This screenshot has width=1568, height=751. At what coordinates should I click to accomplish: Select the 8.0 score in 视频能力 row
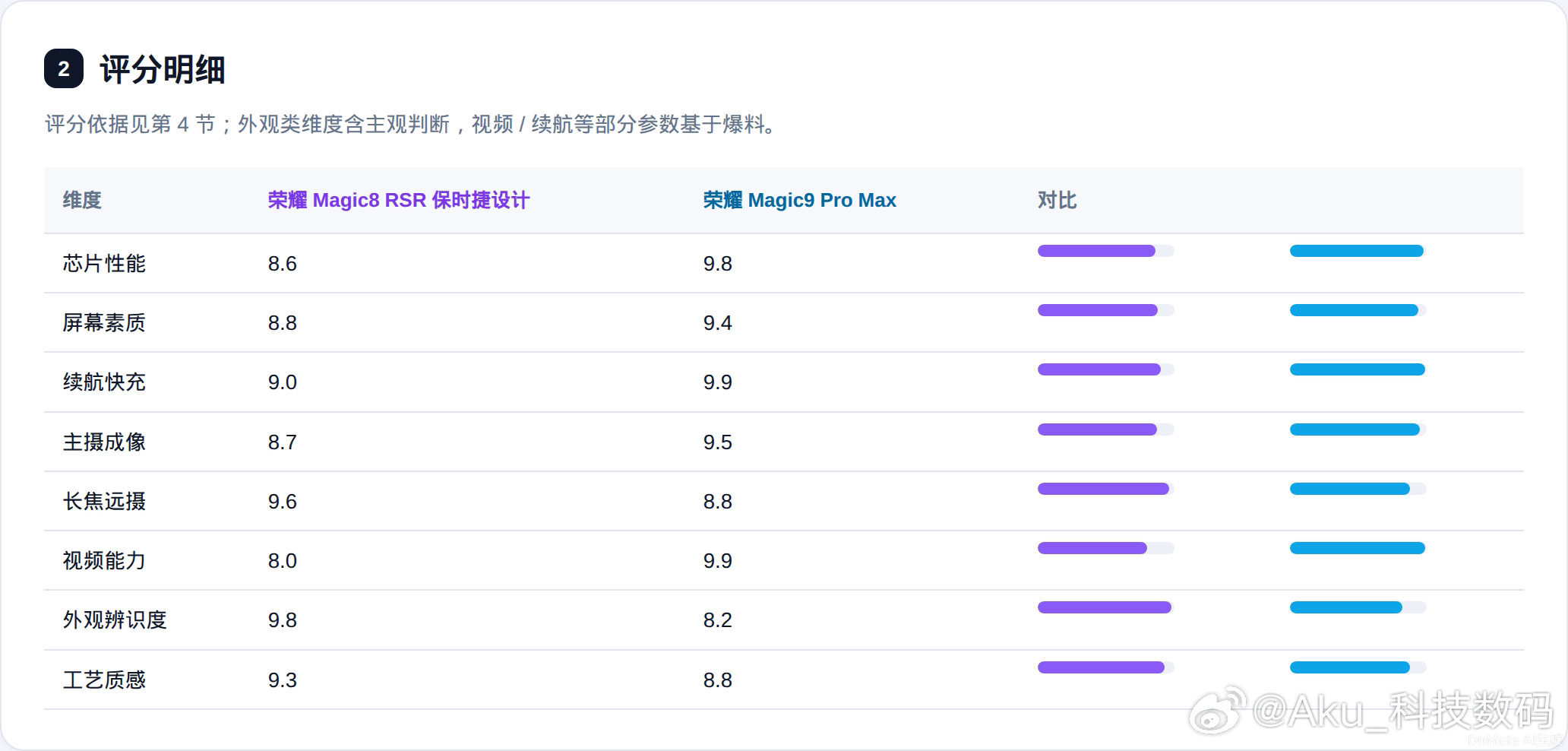283,561
